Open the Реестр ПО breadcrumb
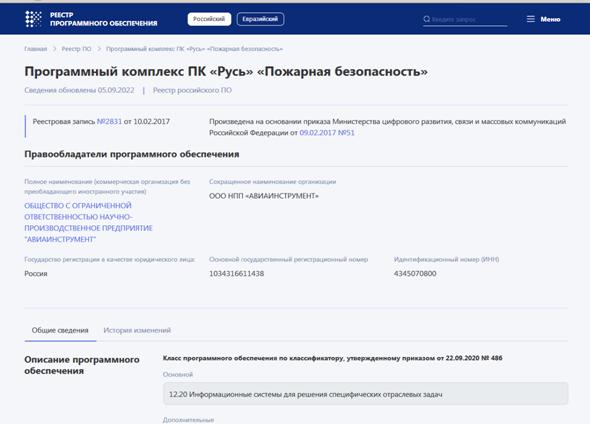 coord(76,49)
